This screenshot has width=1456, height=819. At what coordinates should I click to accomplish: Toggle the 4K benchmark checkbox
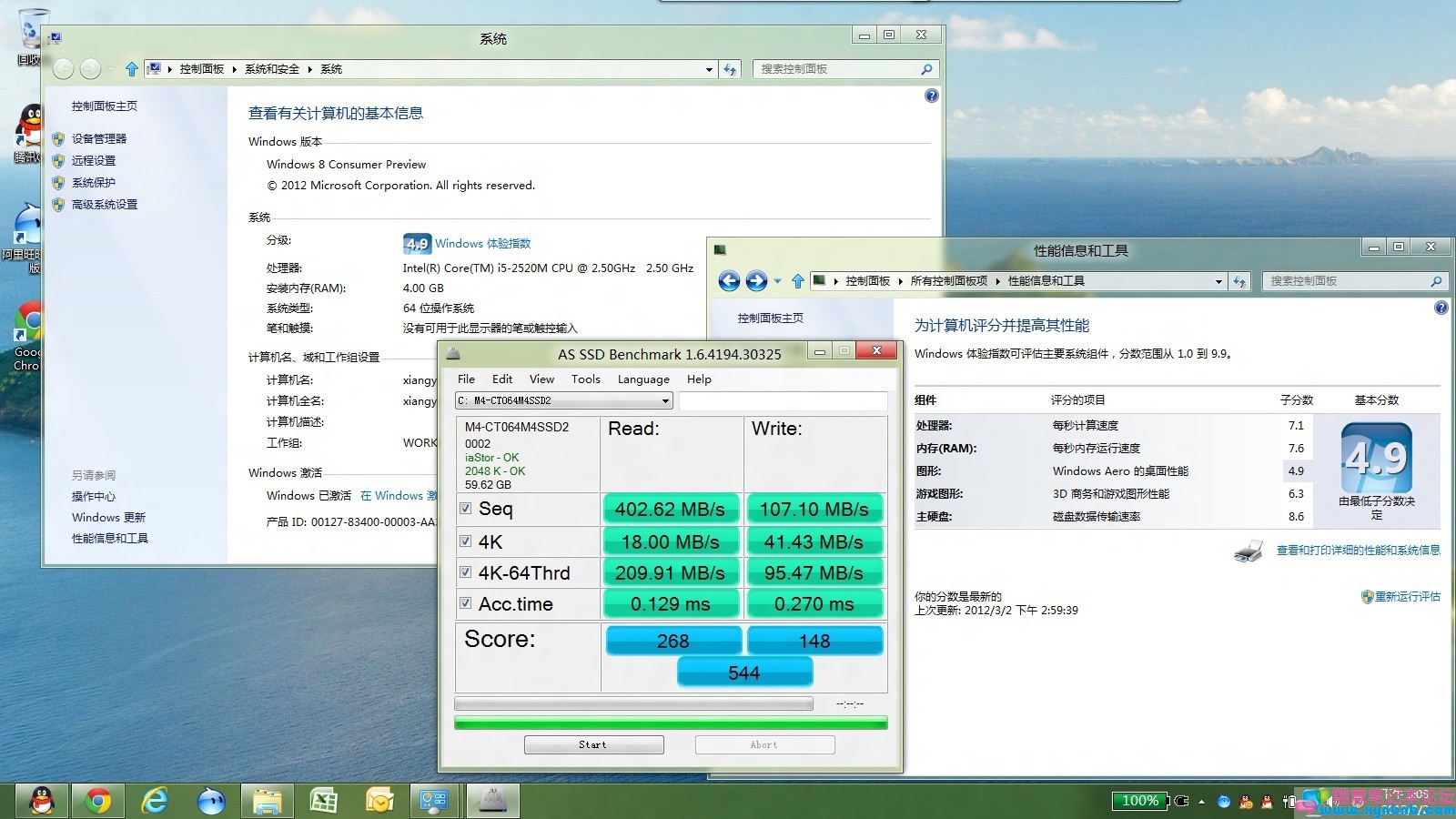click(466, 541)
